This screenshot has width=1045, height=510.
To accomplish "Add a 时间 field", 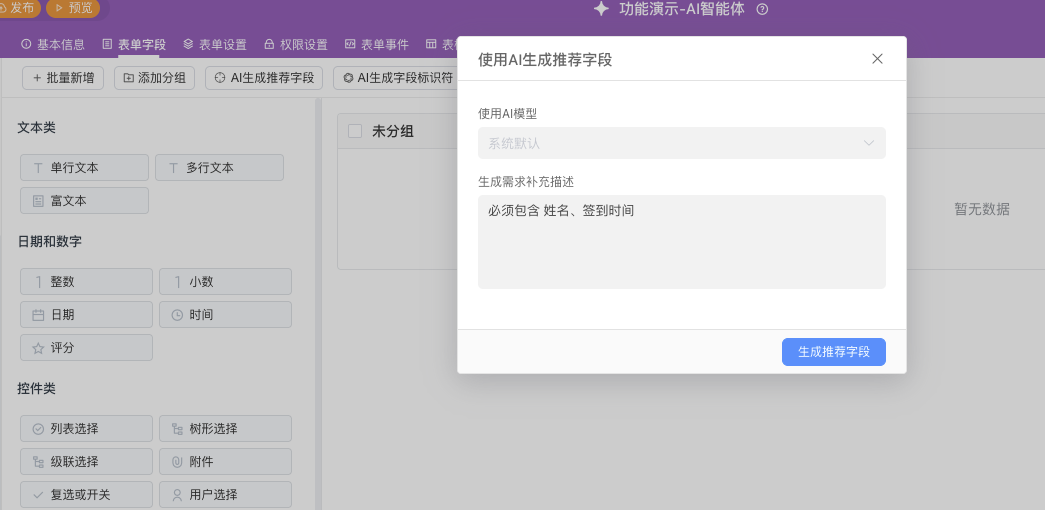I will [x=225, y=315].
